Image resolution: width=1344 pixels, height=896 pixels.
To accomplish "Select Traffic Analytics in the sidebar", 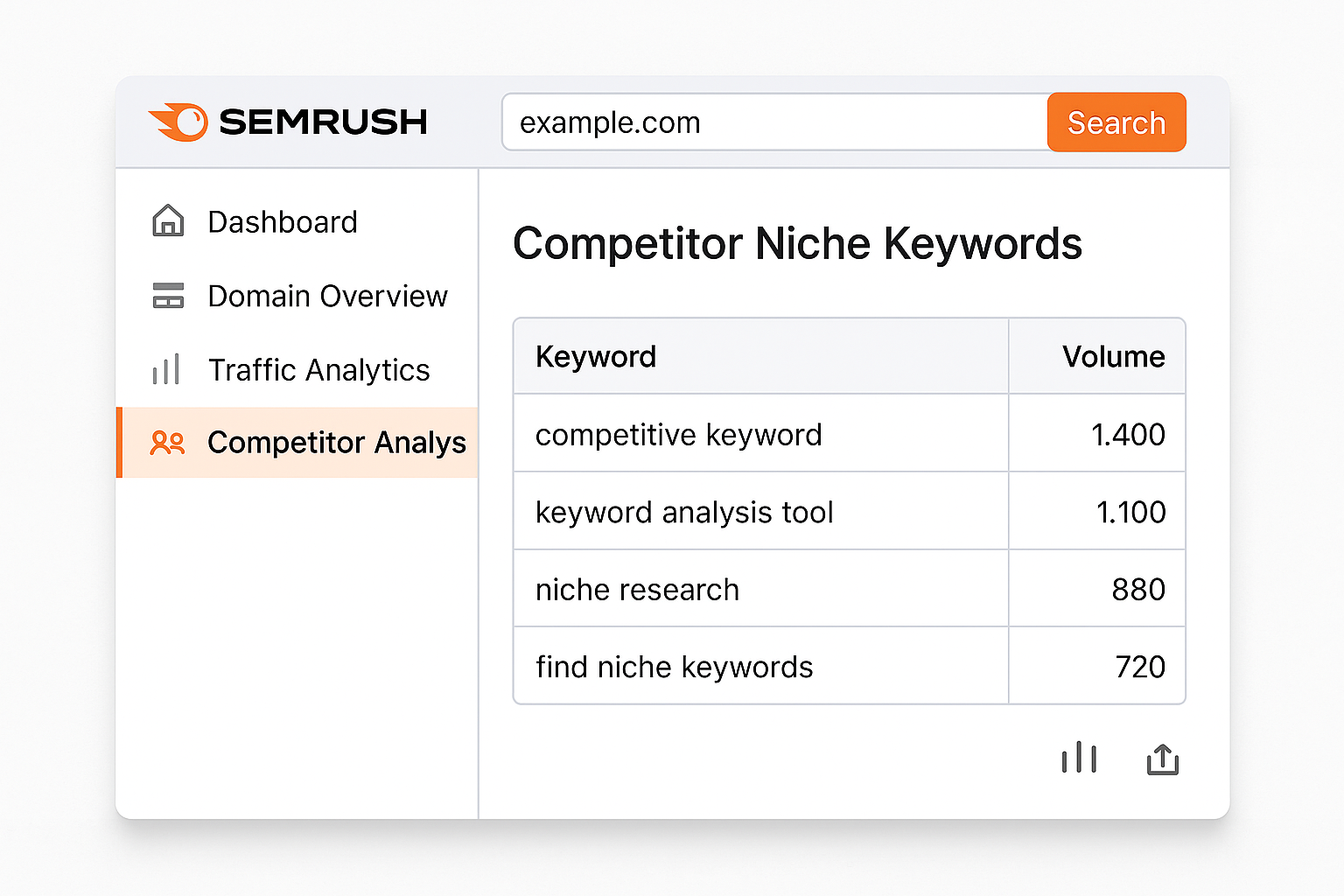I will [318, 369].
